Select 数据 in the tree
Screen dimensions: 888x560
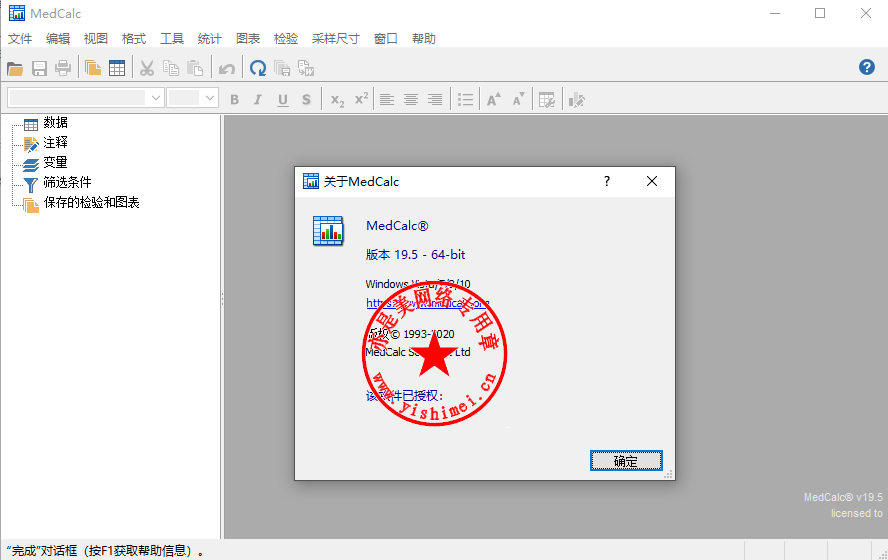[x=56, y=122]
